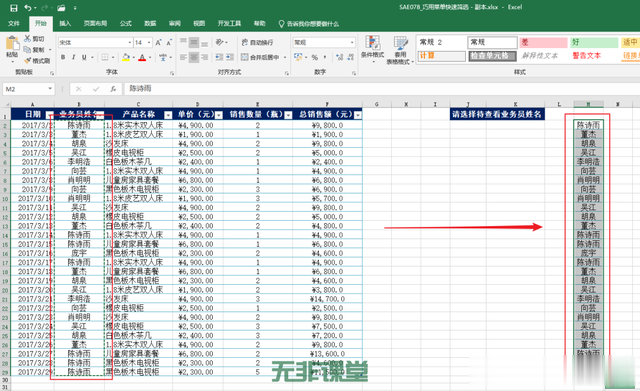
Task: Open the 产品名称 column filter dropdown
Action: coord(168,115)
